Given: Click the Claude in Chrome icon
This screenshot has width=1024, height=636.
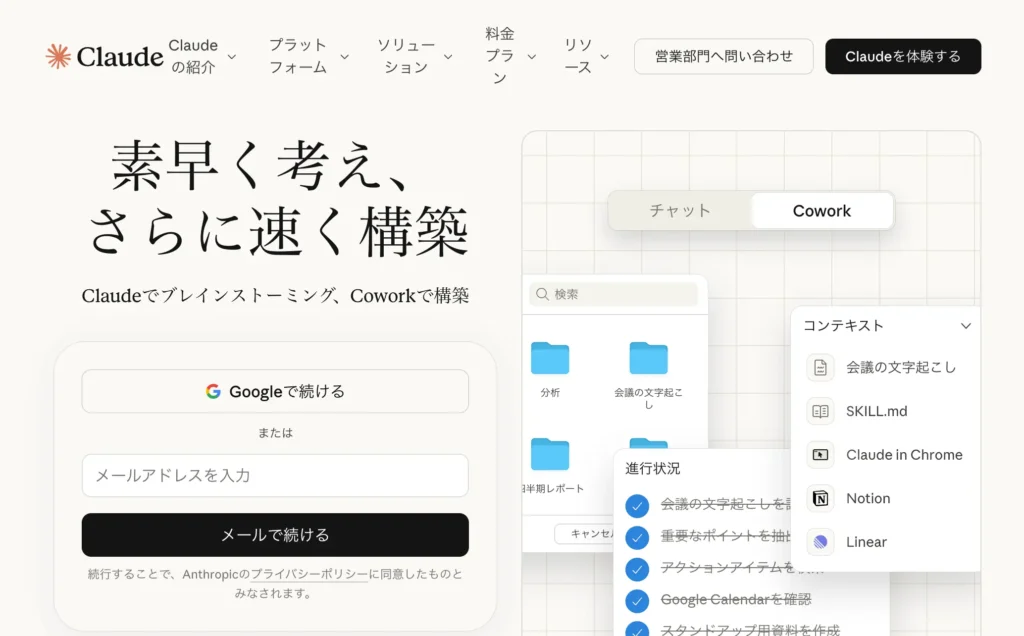Looking at the screenshot, I should point(820,455).
